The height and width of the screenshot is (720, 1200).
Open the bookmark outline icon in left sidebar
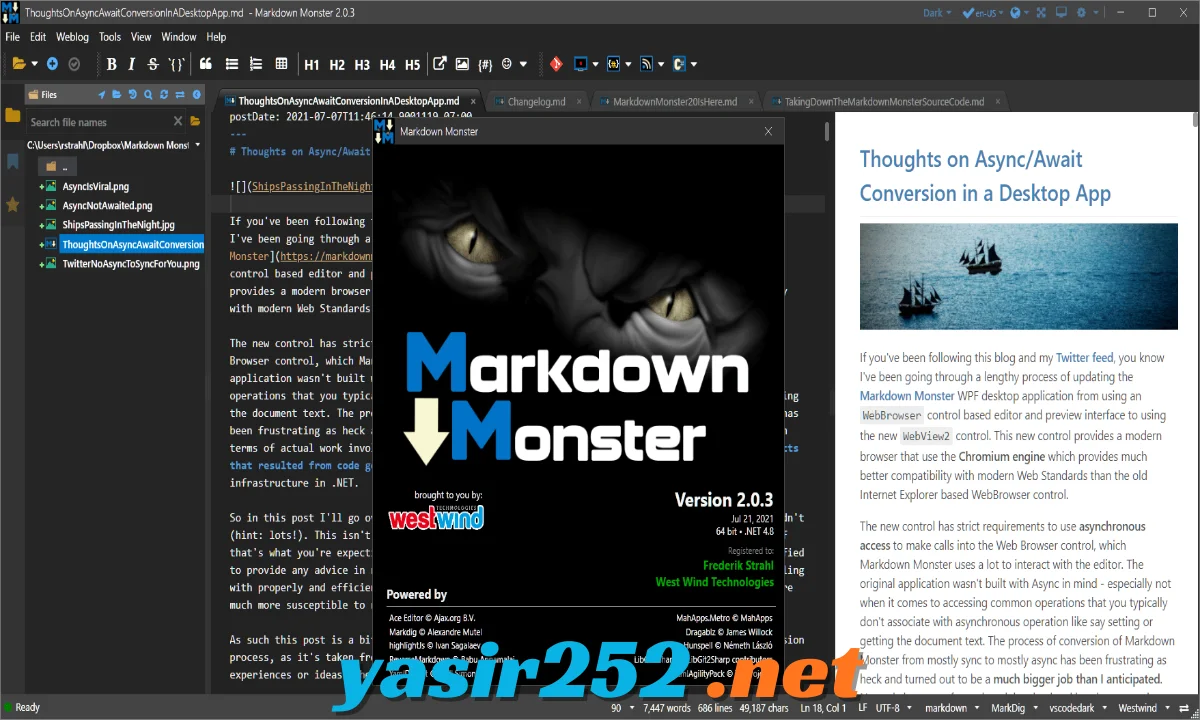point(12,161)
